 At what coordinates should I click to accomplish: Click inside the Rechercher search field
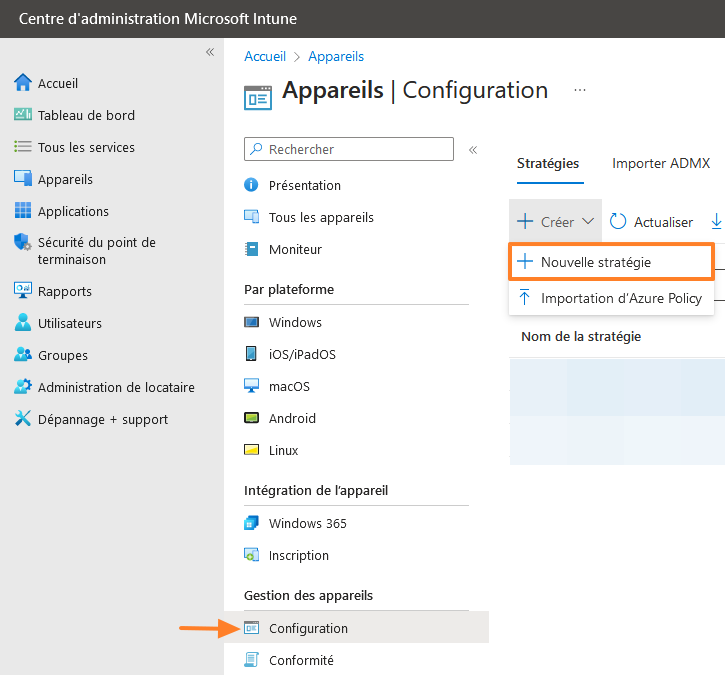click(x=349, y=149)
